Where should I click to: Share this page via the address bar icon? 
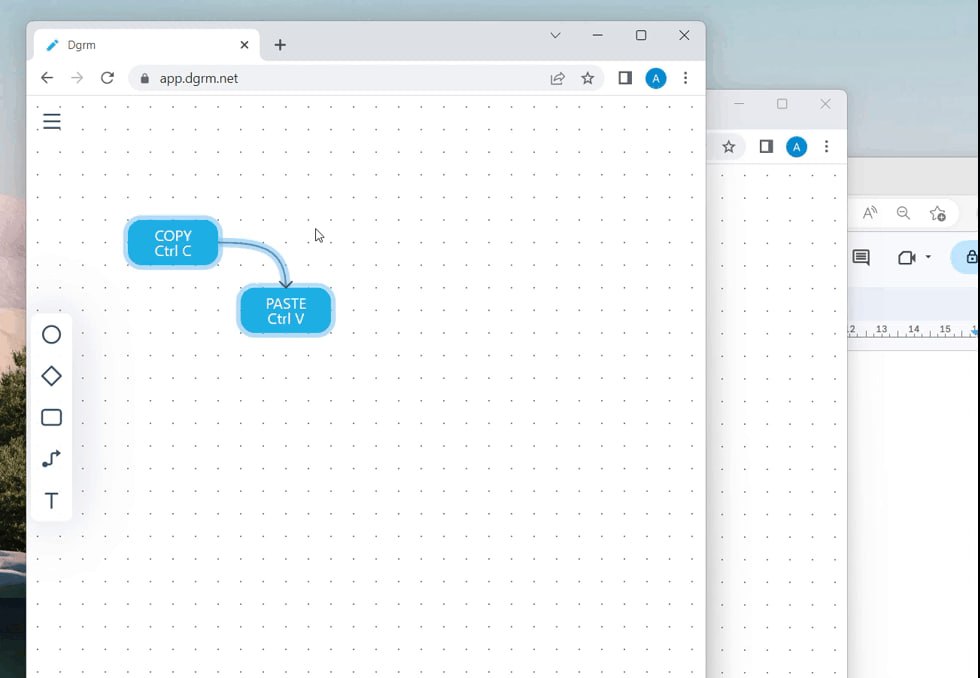coord(558,78)
